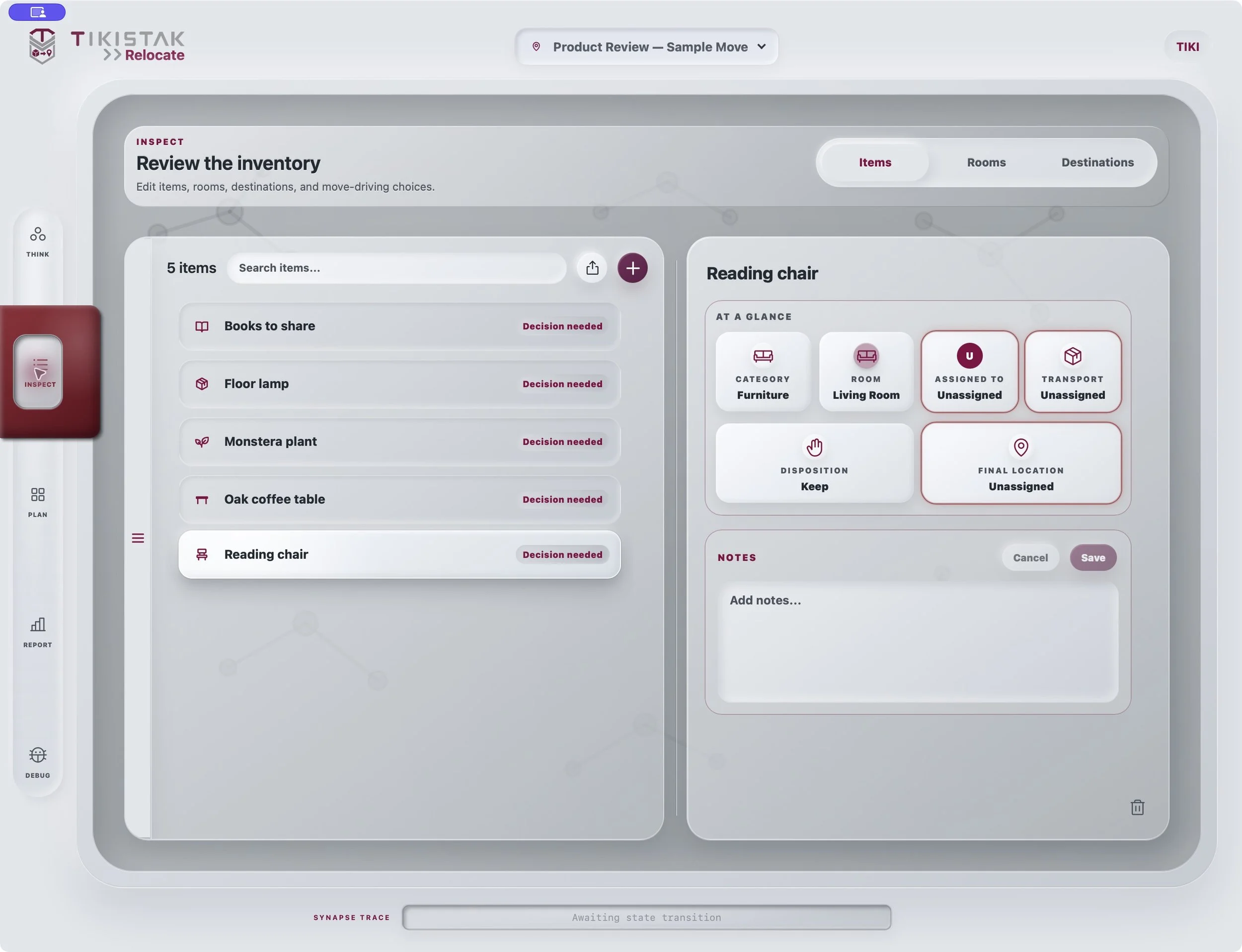Expand the Product Review Sample Move dropdown

tap(646, 47)
